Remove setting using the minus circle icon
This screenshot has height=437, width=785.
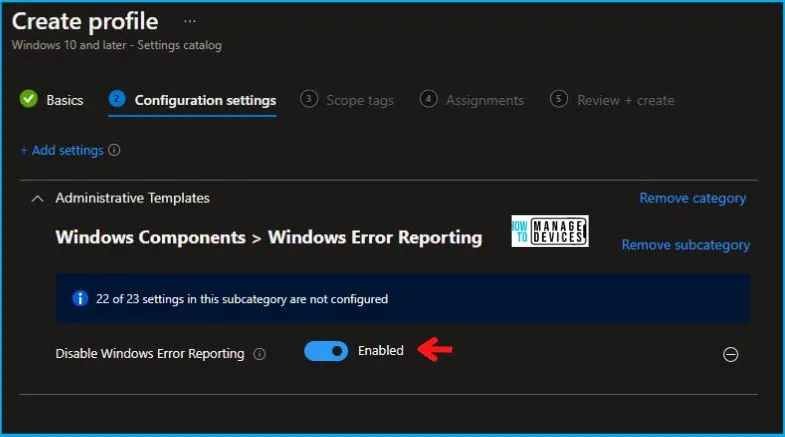730,354
